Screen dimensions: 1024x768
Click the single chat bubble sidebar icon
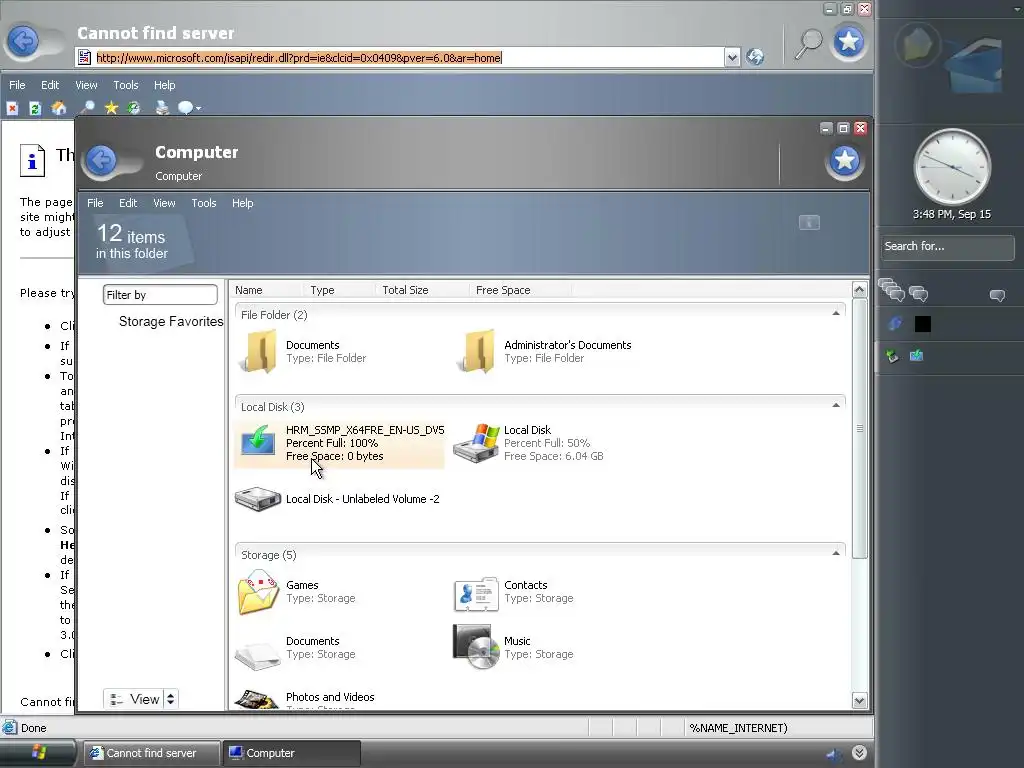tap(997, 296)
